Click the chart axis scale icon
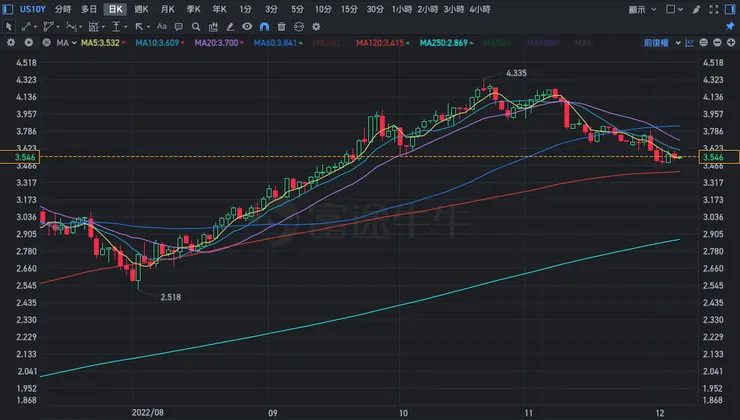This screenshot has width=740, height=420. tap(690, 43)
